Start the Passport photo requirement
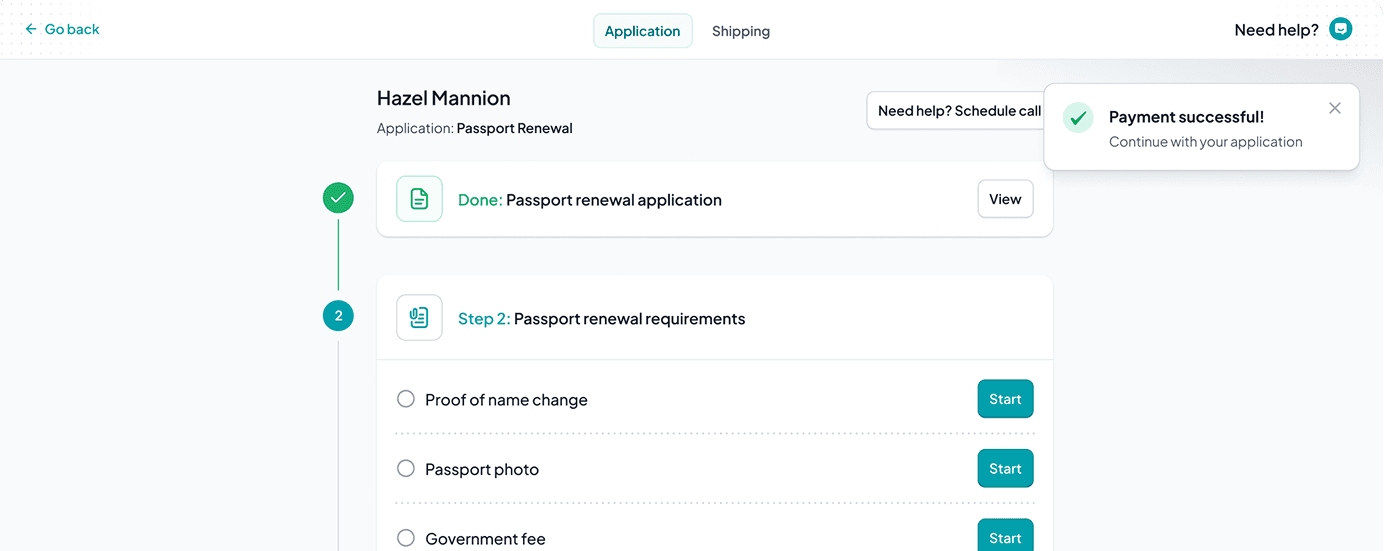1384x551 pixels. pos(1005,468)
